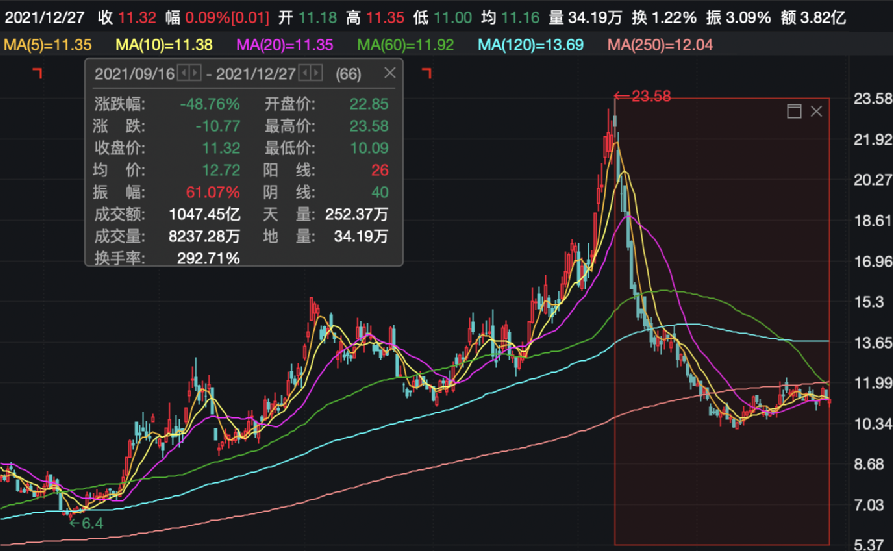
Task: Click the 23.58 peak price marker
Action: tap(641, 96)
